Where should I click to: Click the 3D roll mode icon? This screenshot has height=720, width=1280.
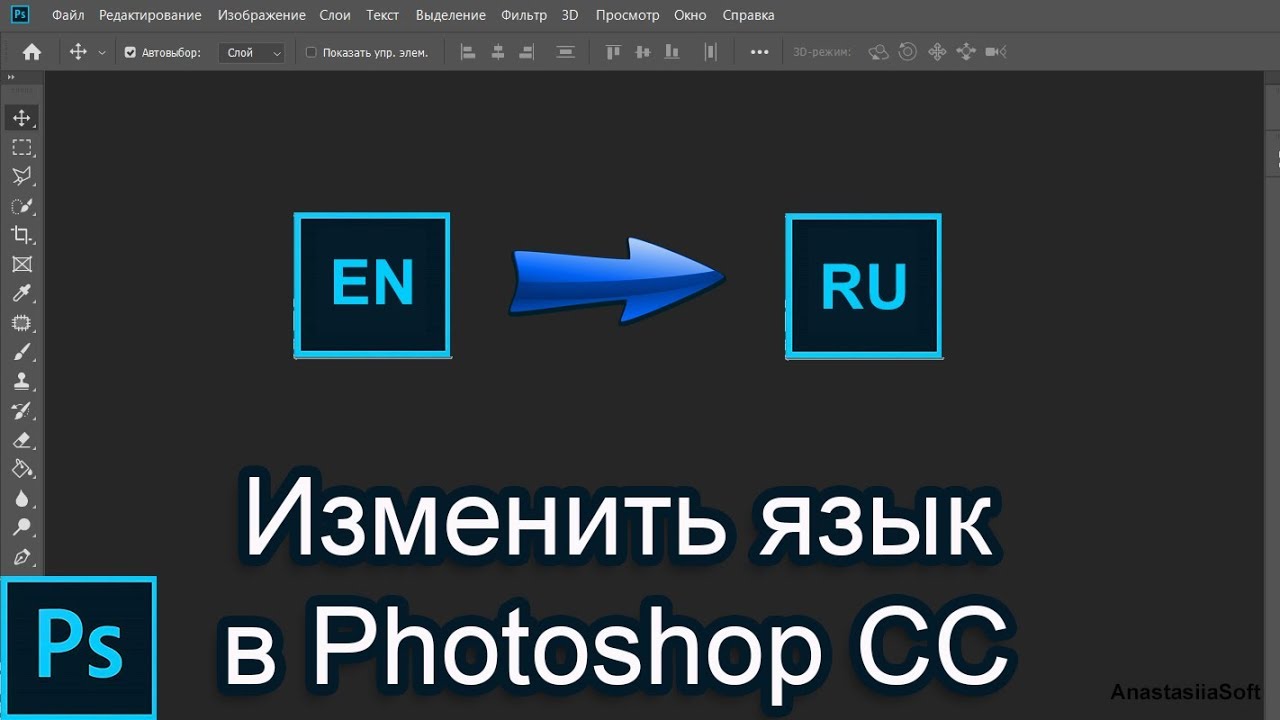pos(908,52)
